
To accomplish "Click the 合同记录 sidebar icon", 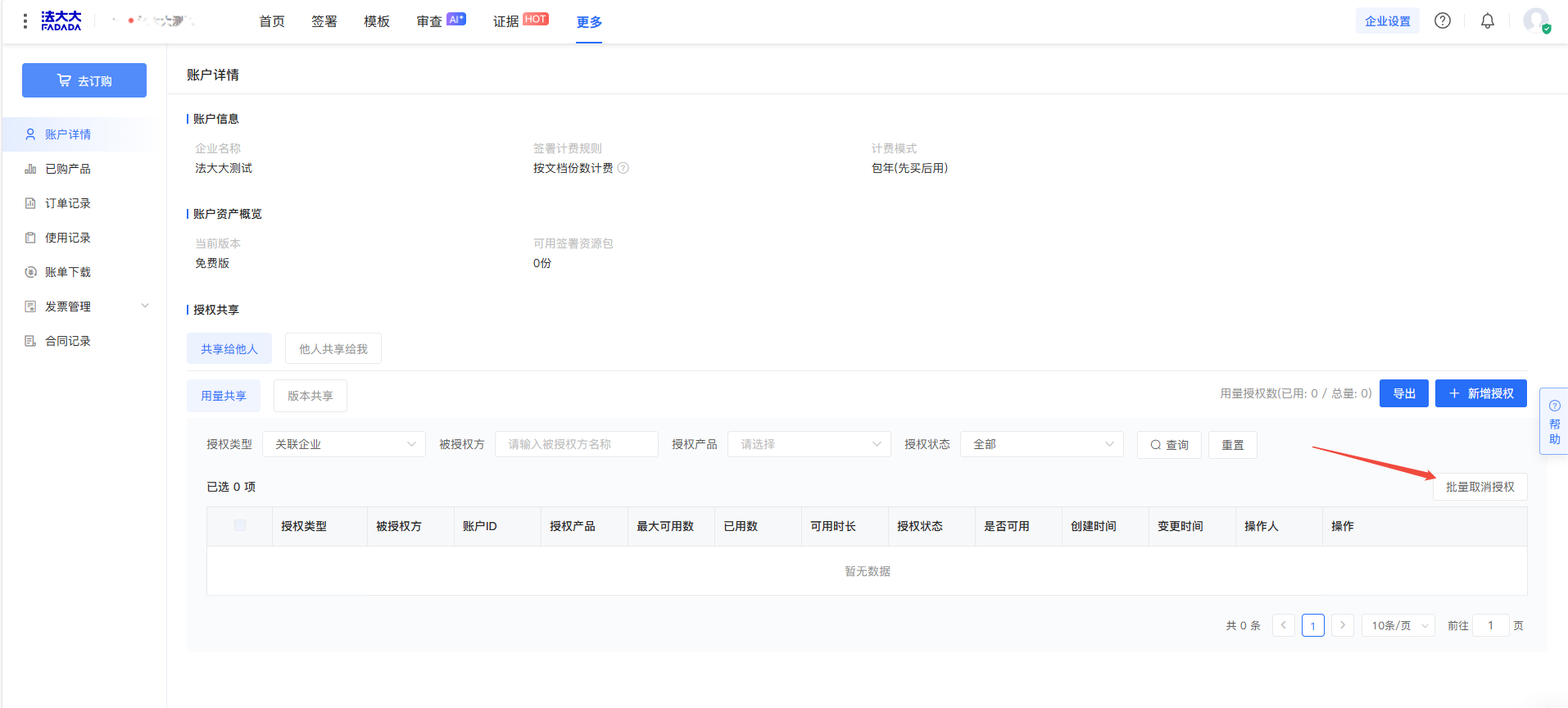I will [30, 341].
